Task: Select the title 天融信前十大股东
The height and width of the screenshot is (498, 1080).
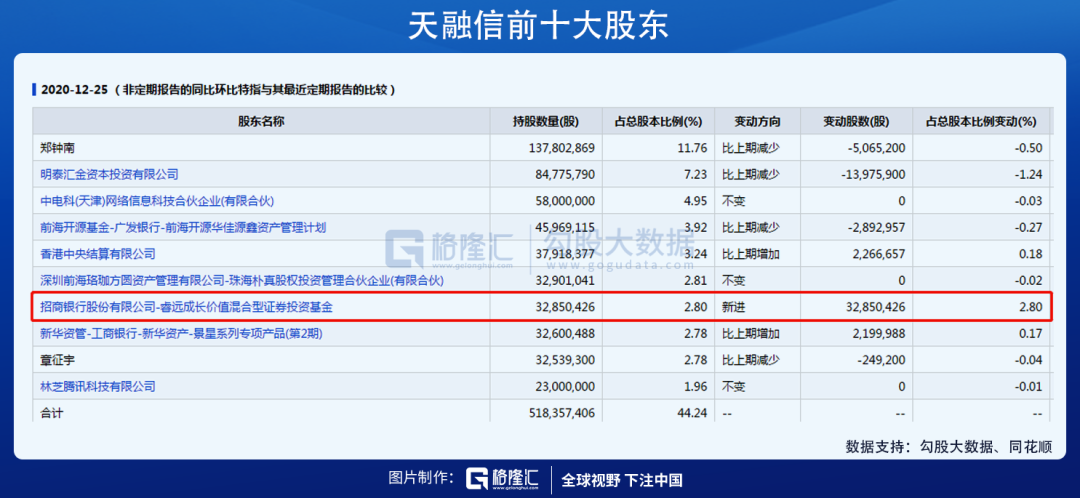Action: (539, 25)
